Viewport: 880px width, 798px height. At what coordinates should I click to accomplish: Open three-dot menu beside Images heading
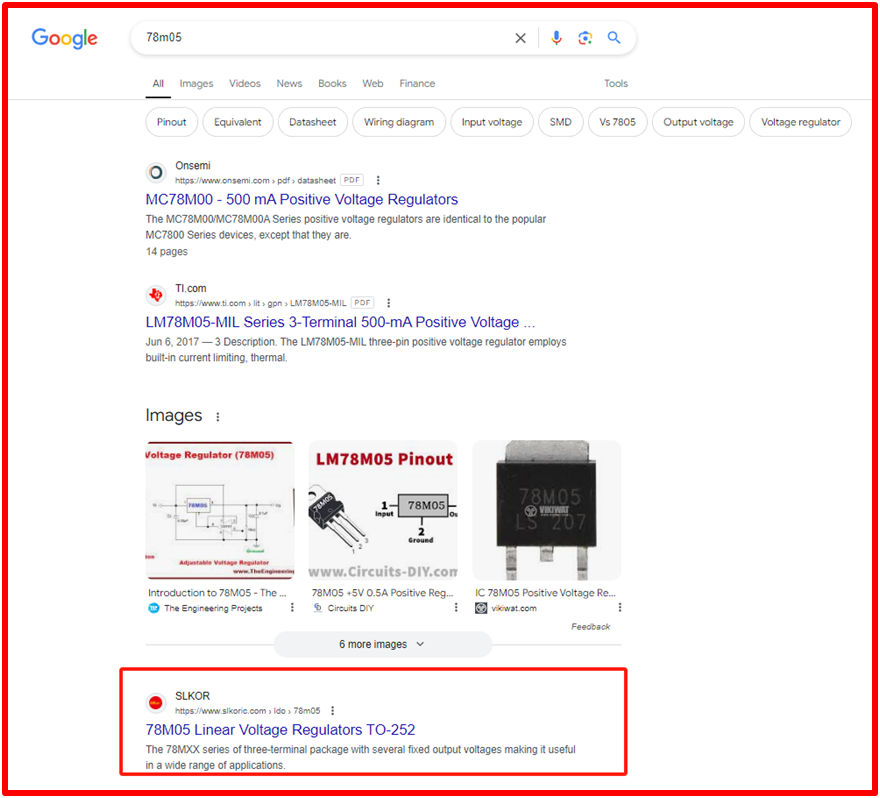click(218, 417)
